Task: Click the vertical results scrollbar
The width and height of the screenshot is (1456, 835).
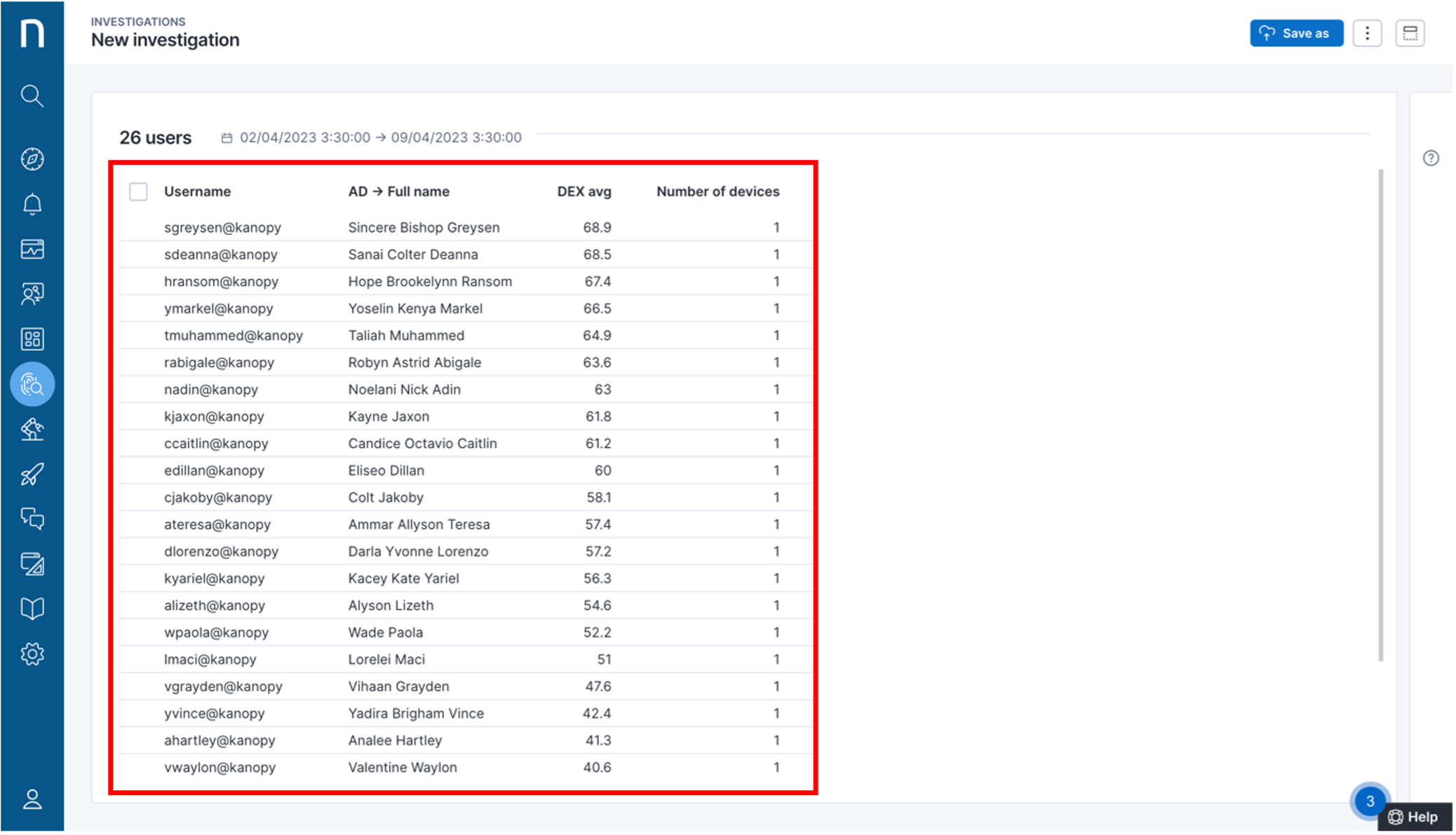Action: 1381,414
